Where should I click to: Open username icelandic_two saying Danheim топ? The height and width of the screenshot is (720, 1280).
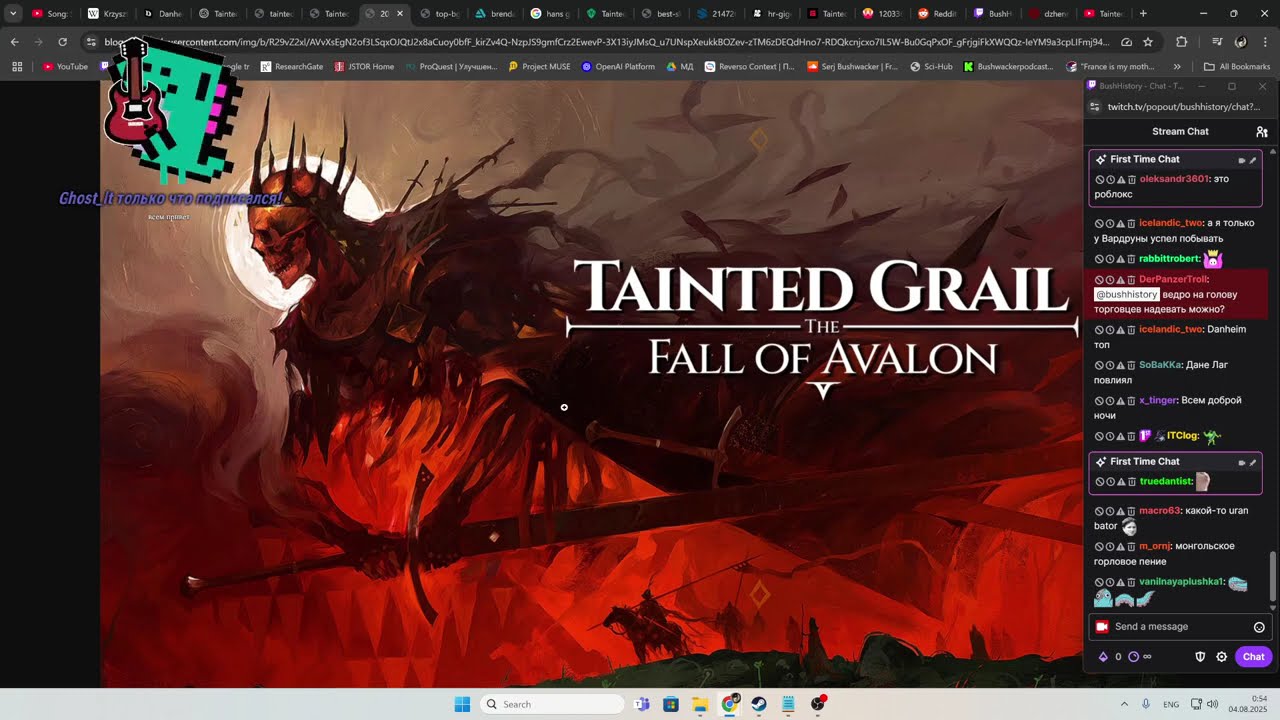click(1170, 330)
